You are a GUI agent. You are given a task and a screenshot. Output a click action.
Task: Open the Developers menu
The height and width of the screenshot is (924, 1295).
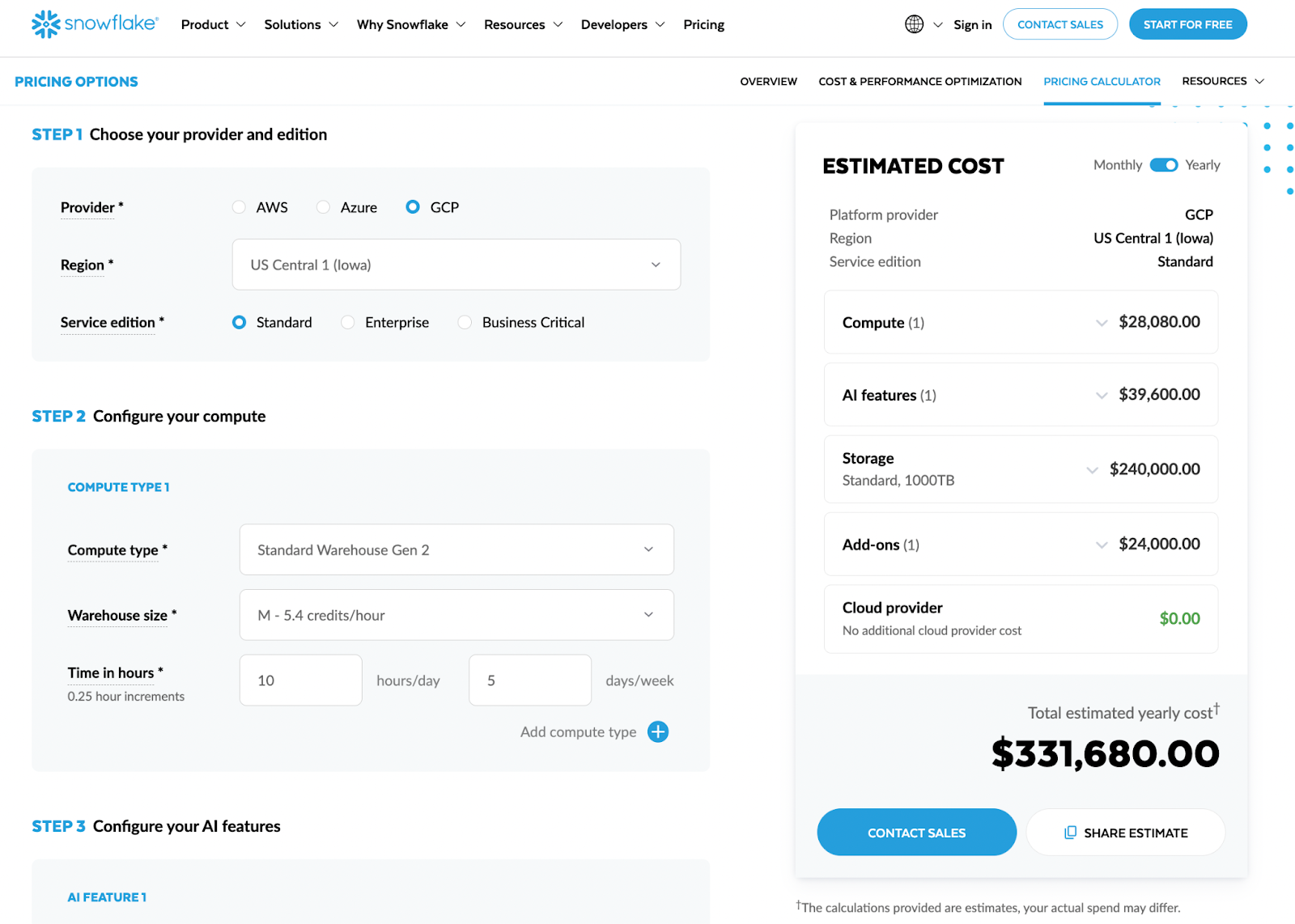pyautogui.click(x=622, y=24)
